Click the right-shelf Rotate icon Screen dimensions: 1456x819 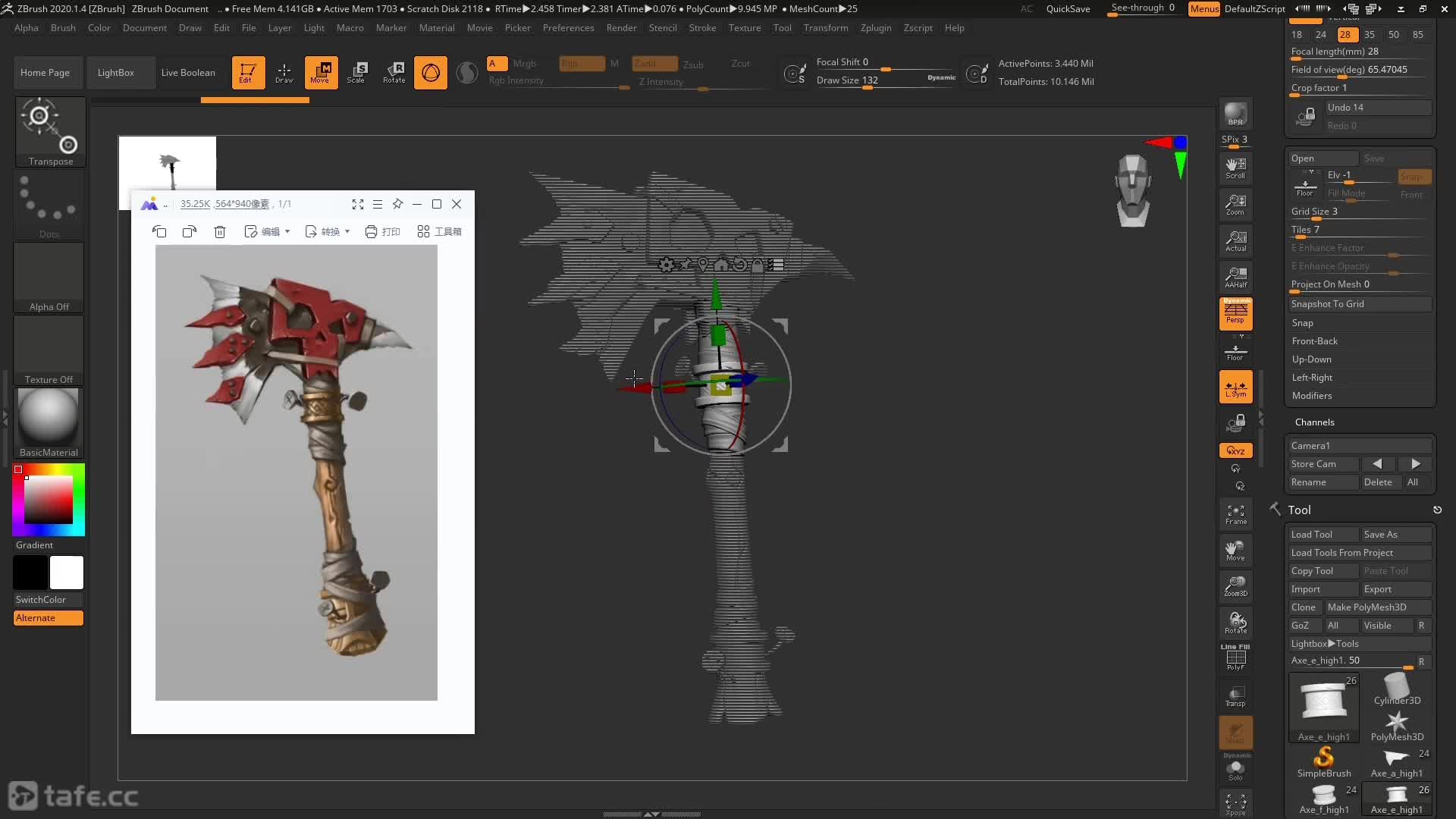1235,623
